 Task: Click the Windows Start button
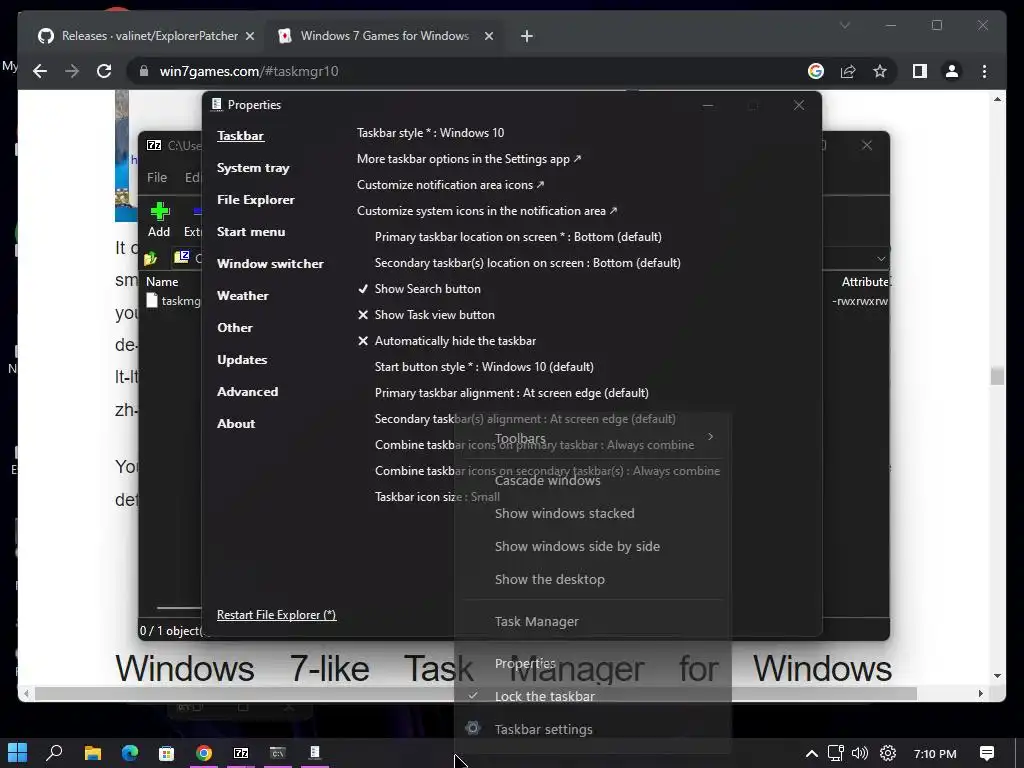click(x=18, y=753)
